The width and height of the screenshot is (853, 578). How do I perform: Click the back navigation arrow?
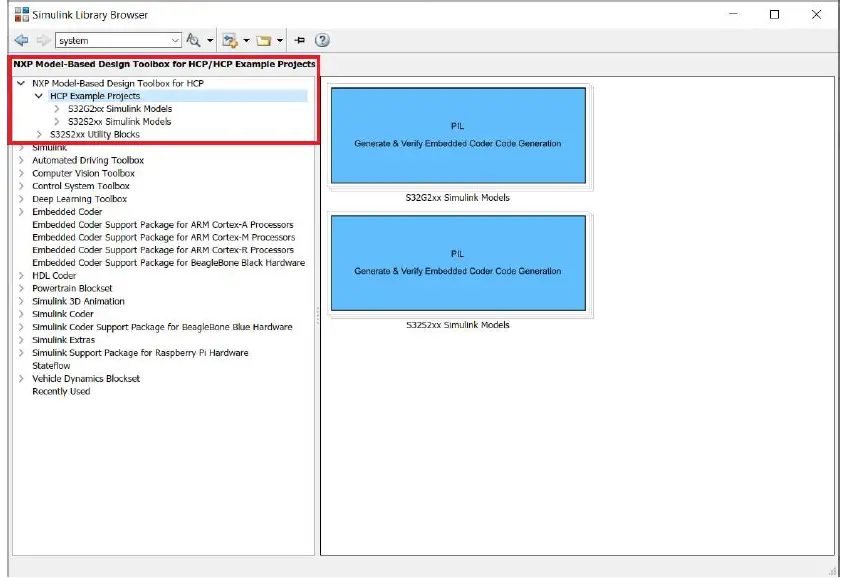pos(20,40)
